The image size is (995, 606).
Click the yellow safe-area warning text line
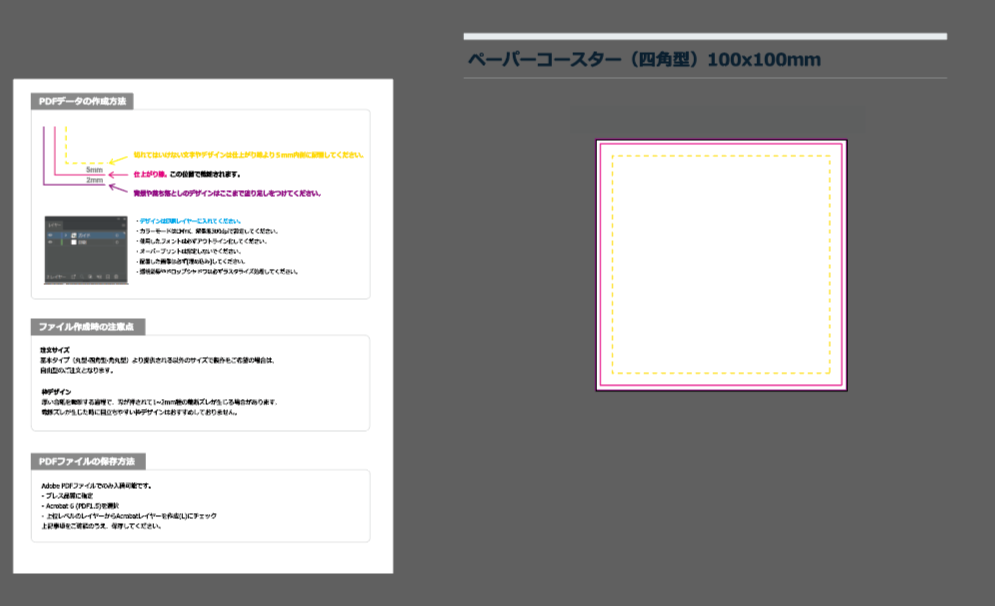click(x=248, y=155)
